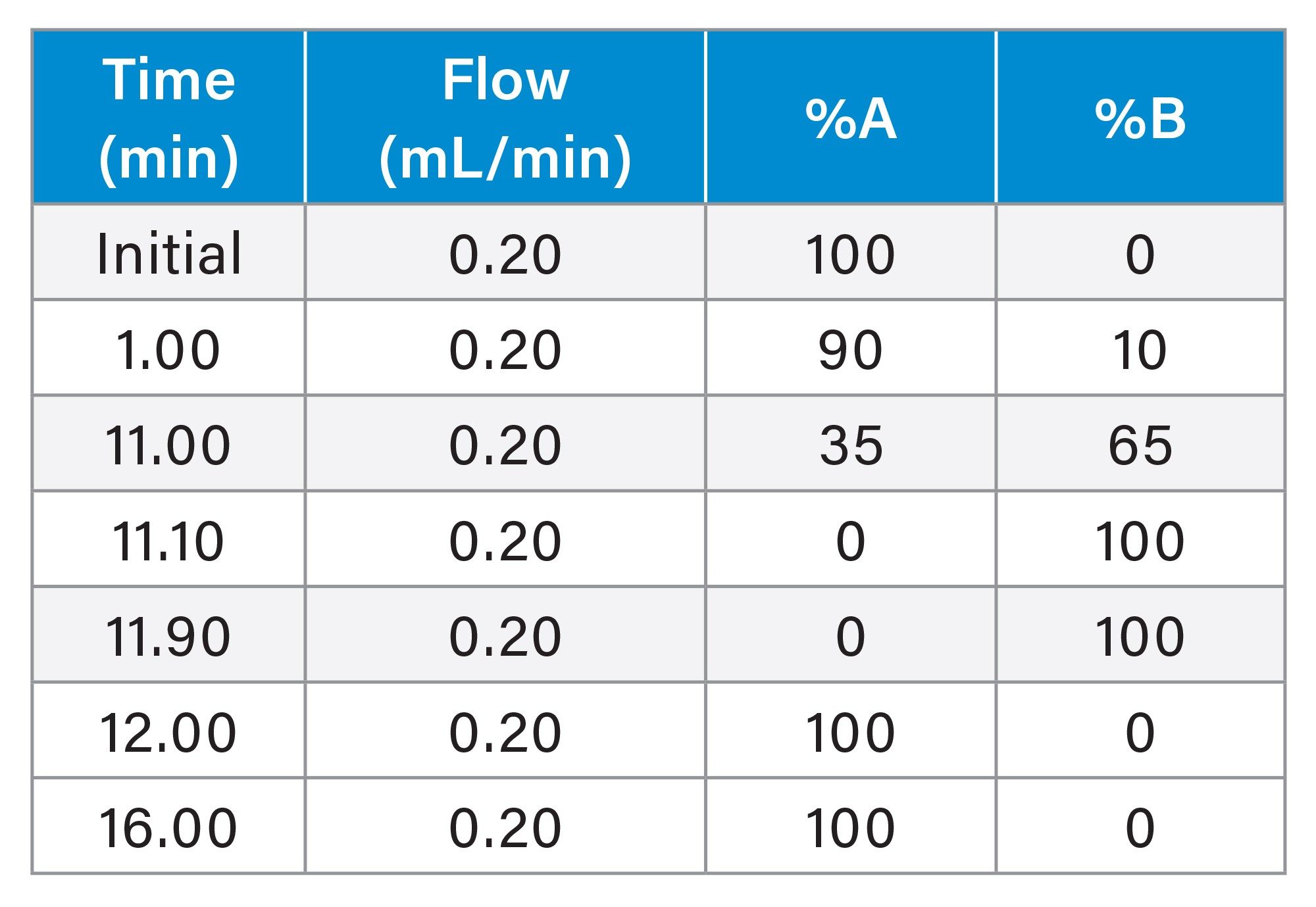Click the %A column header
This screenshot has width=1316, height=907.
tap(850, 118)
